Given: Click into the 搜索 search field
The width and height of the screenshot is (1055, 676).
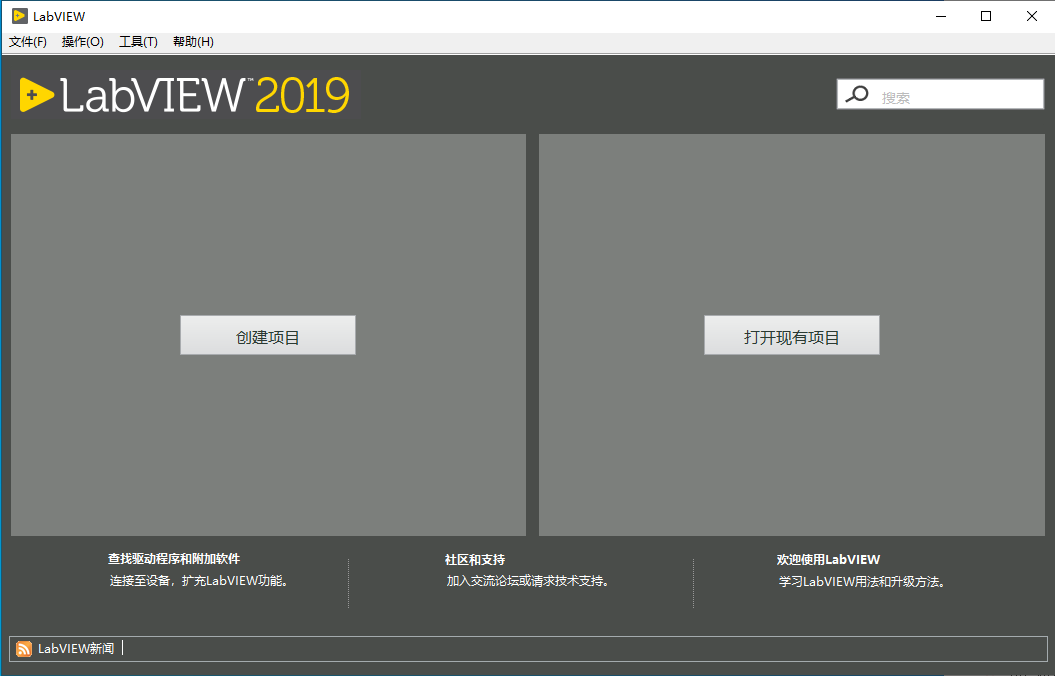Looking at the screenshot, I should [x=940, y=94].
